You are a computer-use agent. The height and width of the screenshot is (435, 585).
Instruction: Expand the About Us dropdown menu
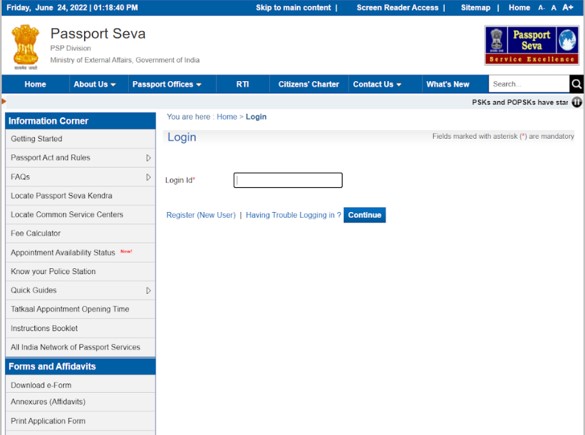pos(94,84)
